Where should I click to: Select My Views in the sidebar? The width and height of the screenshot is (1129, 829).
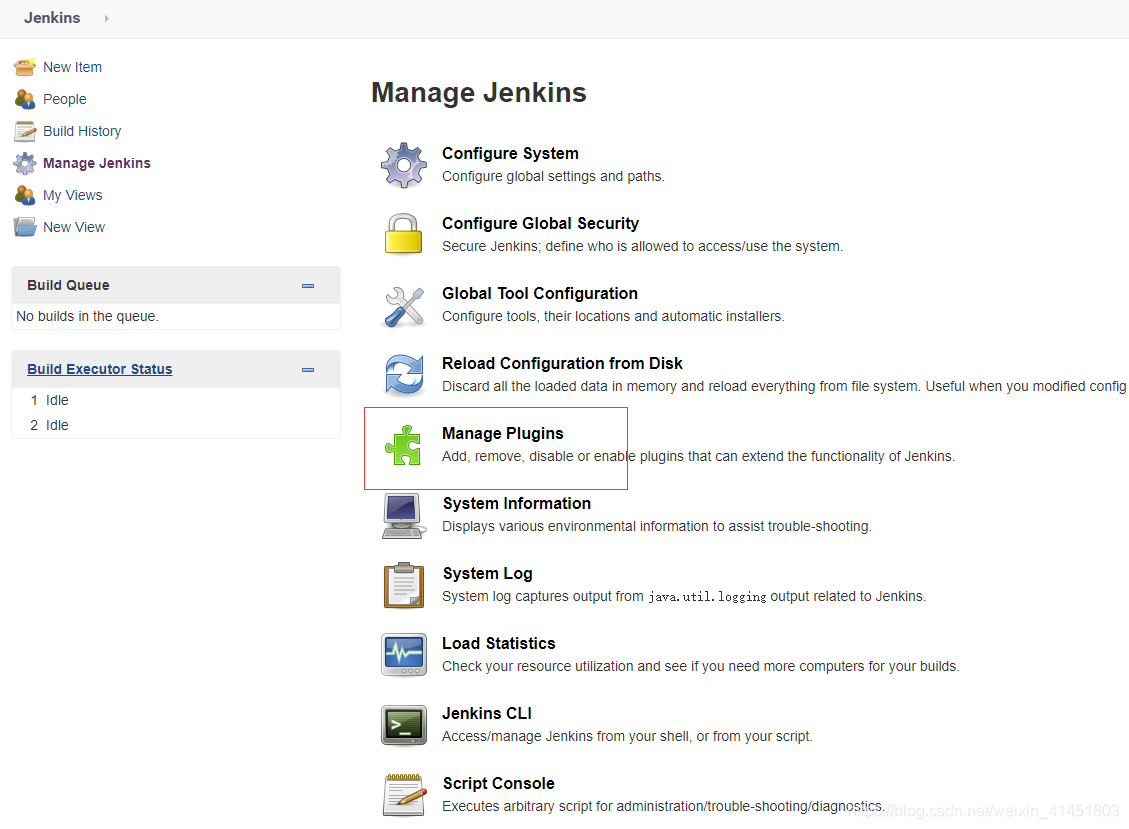[72, 195]
